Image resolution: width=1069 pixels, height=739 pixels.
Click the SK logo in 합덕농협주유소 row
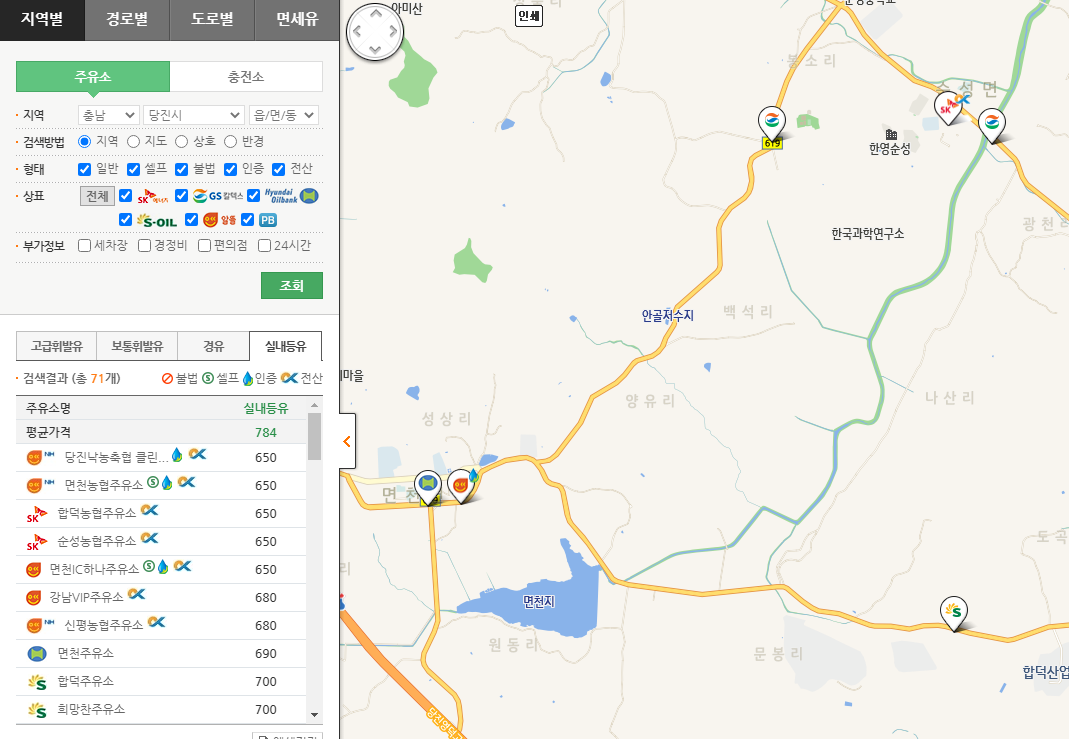pos(36,514)
